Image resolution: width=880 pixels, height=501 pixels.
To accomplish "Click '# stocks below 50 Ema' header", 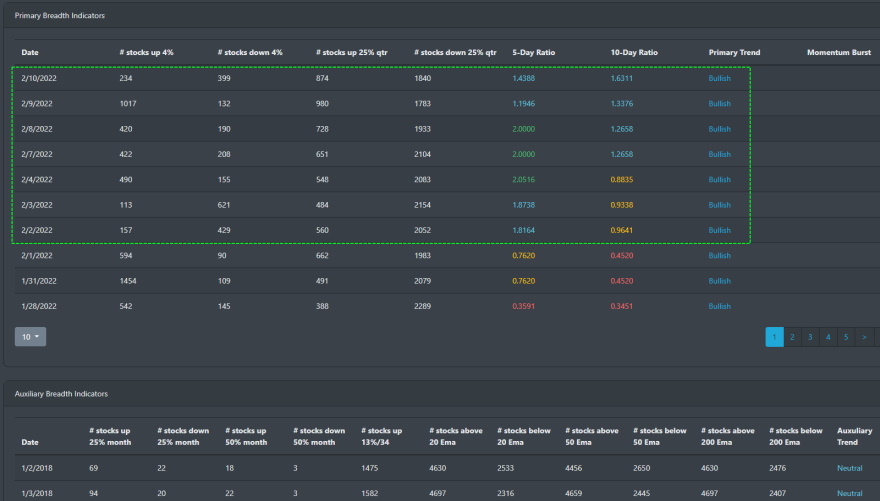I will click(659, 436).
